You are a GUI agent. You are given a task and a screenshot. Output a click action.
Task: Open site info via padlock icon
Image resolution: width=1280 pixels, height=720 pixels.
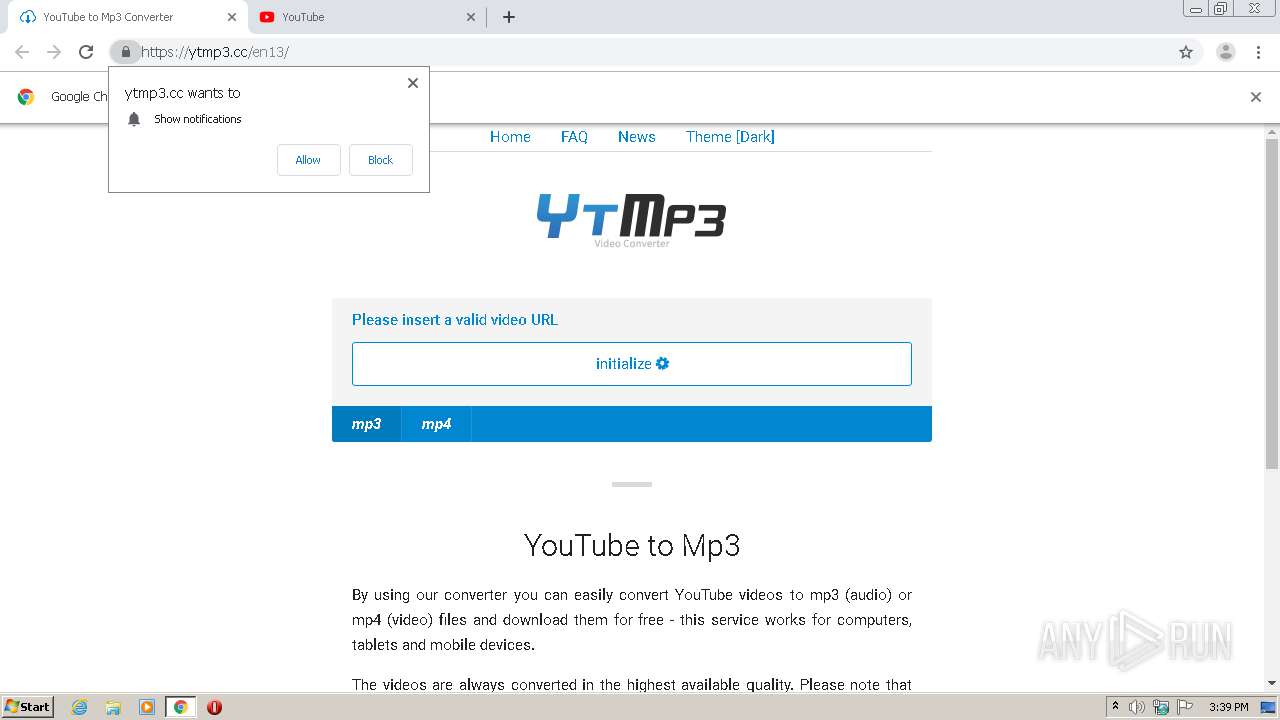click(125, 52)
